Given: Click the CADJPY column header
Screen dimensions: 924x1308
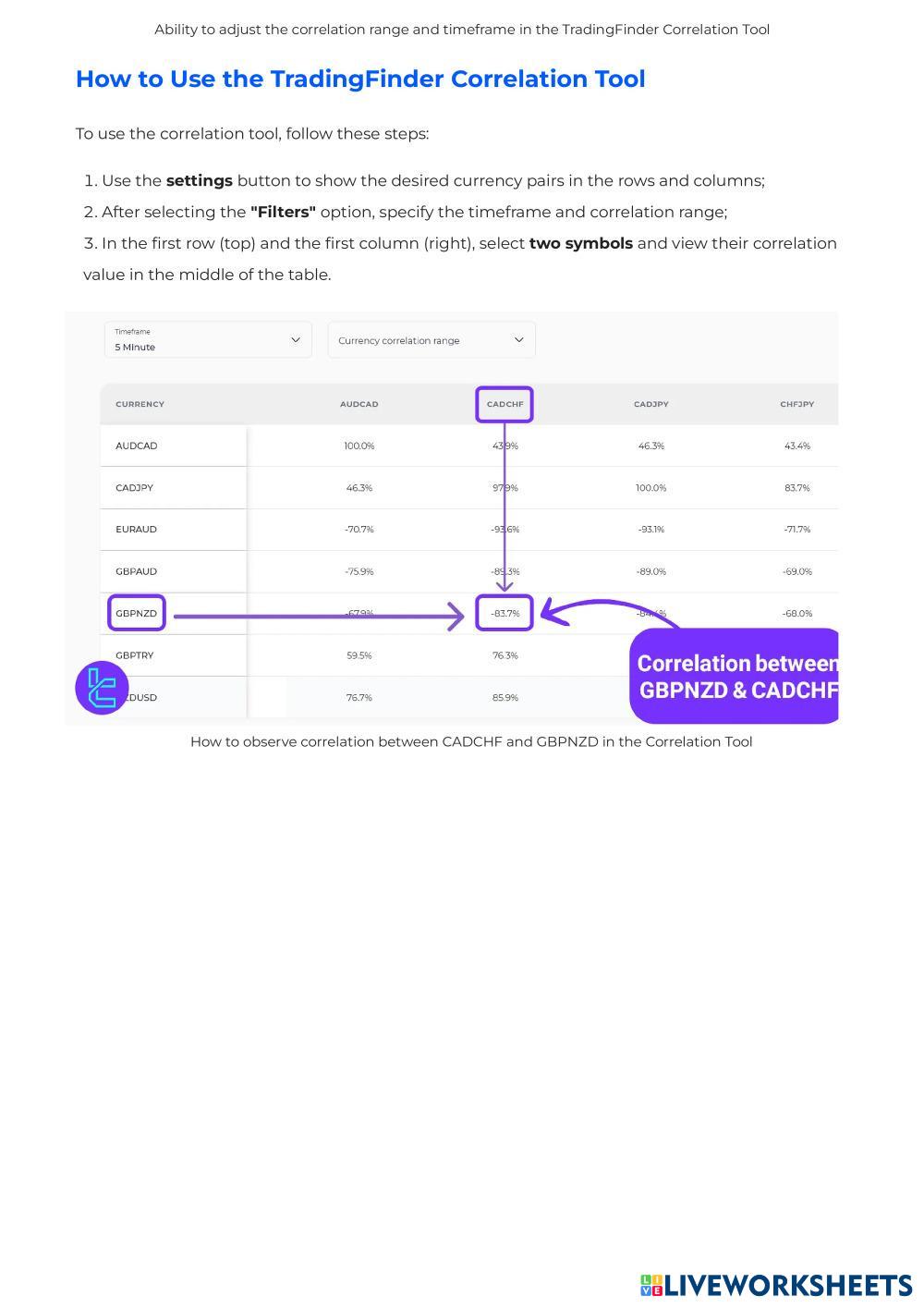Looking at the screenshot, I should 650,404.
